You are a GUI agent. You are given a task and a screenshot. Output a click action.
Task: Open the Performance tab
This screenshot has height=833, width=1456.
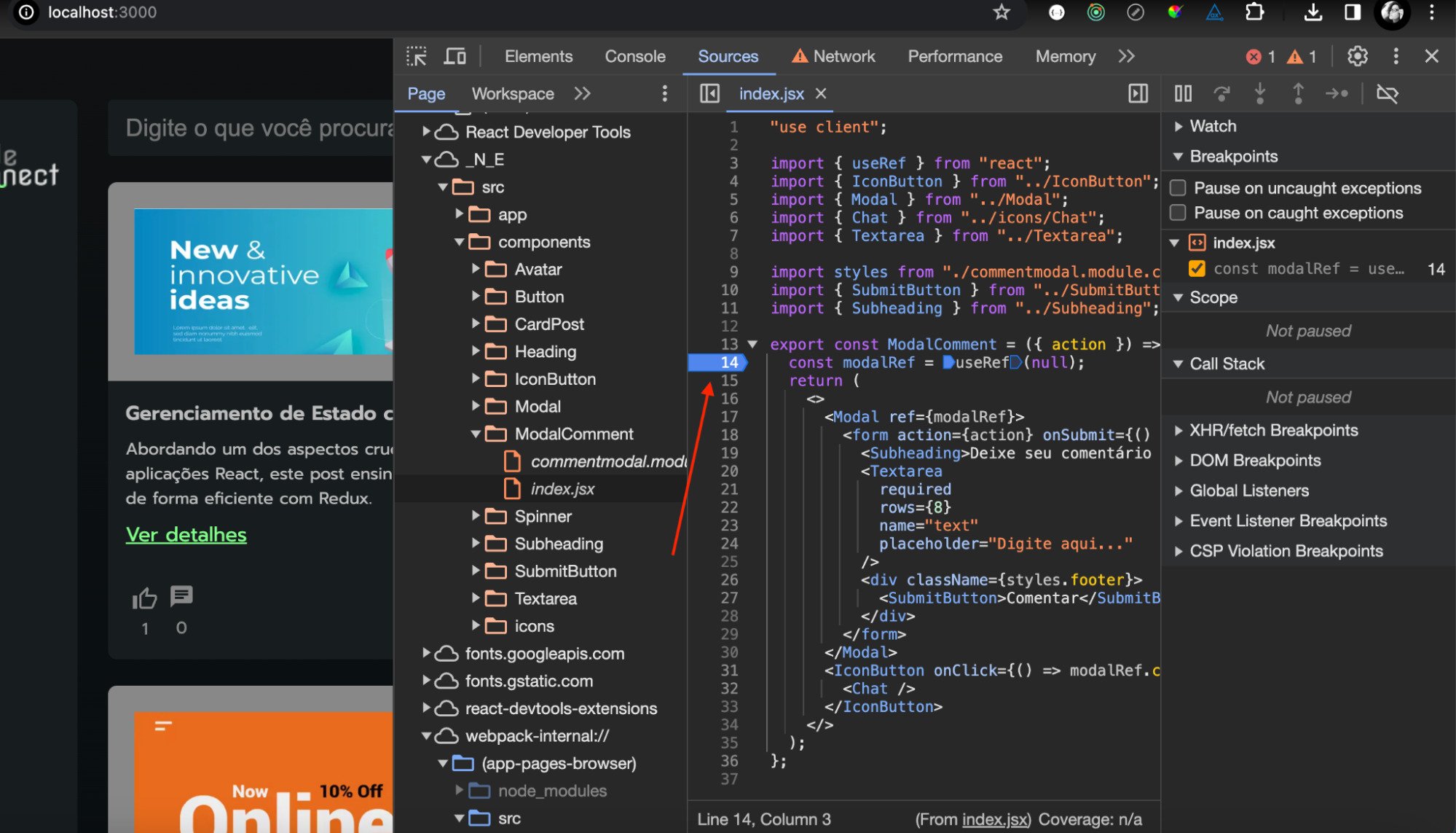[x=955, y=56]
